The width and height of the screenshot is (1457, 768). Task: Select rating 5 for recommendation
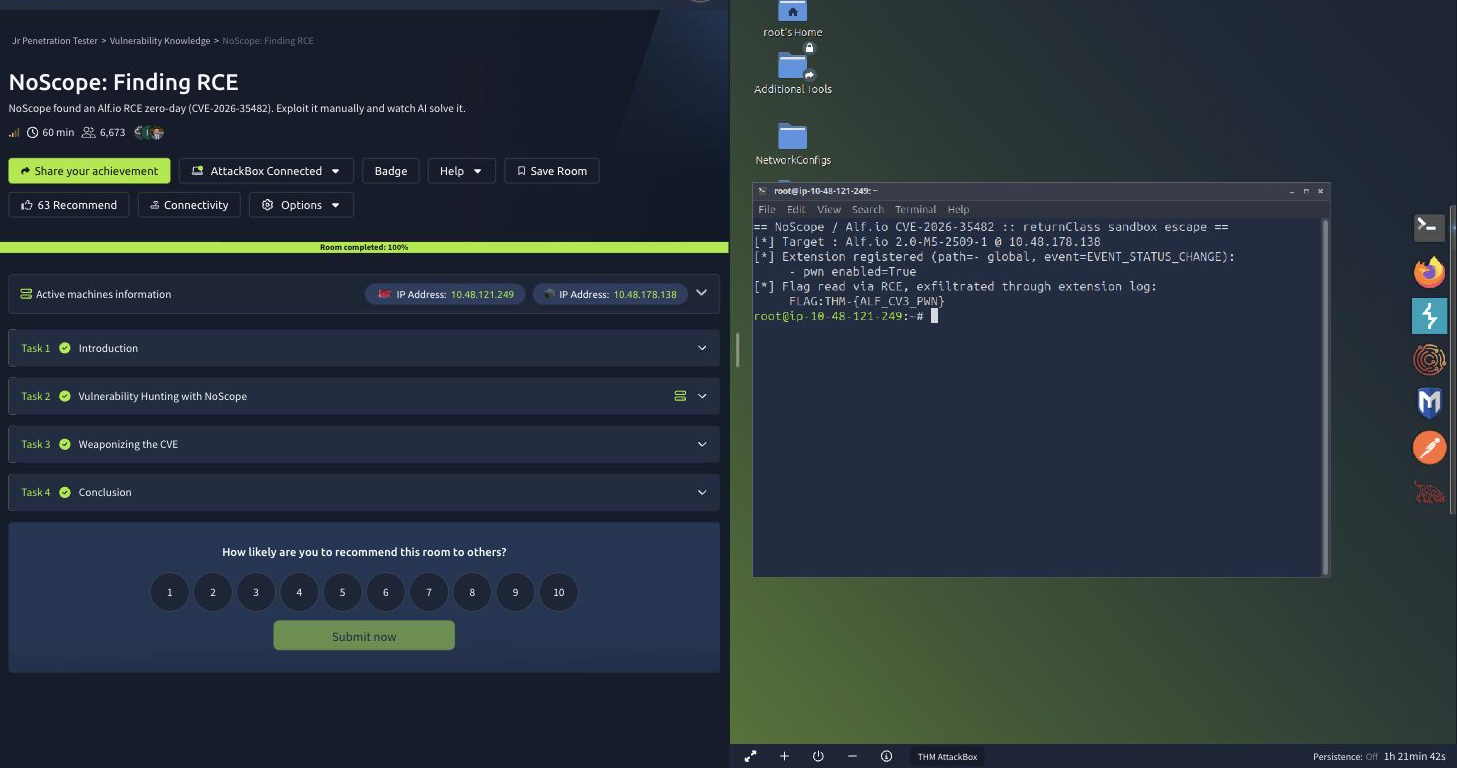(x=342, y=592)
